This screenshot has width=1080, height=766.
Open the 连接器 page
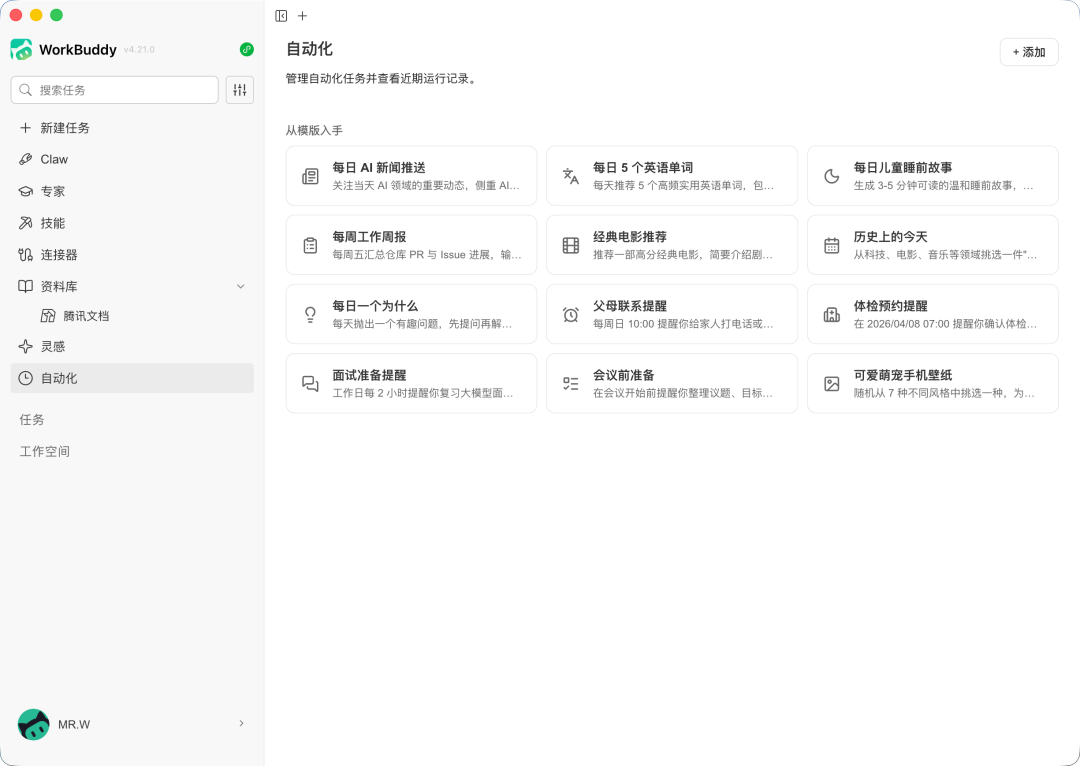(x=132, y=255)
